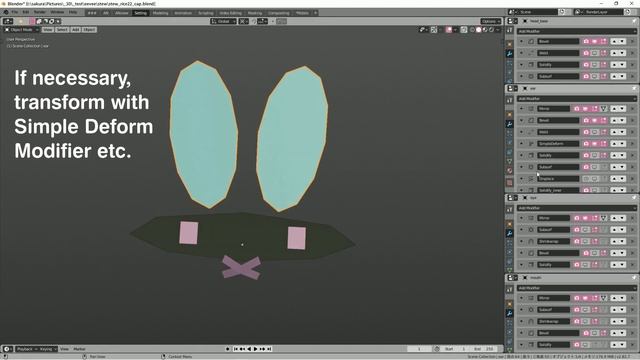Toggle SimpleDeform render camera visibility
Screen dimensions: 640x360
[x=586, y=144]
